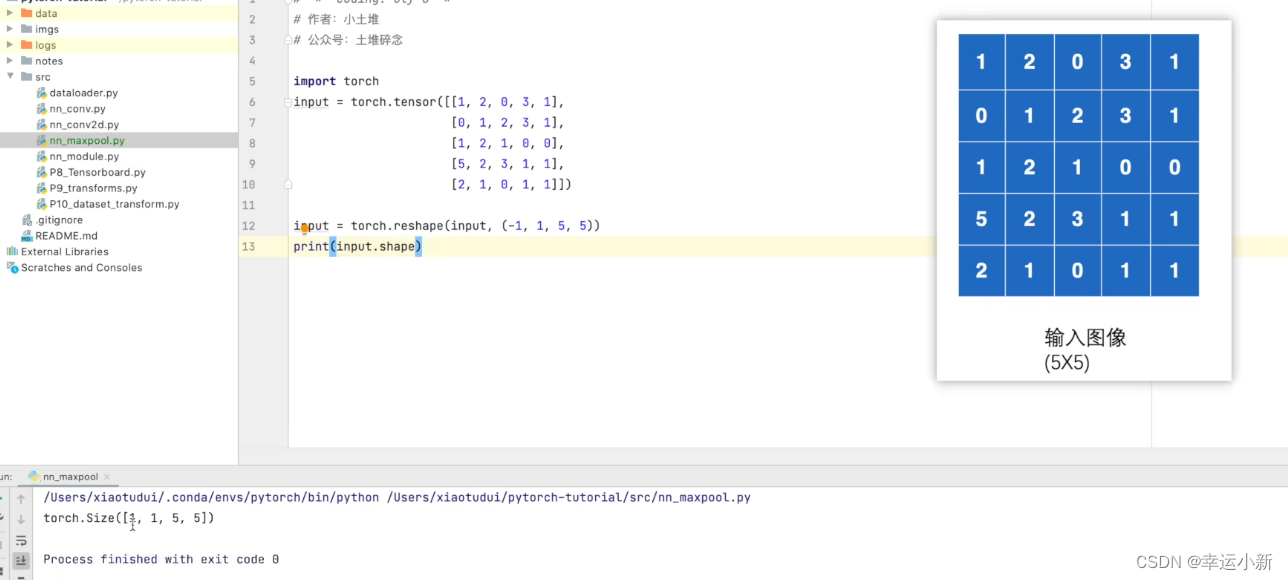Expand the notes folder arrow
Image resolution: width=1288 pixels, height=580 pixels.
(x=10, y=61)
